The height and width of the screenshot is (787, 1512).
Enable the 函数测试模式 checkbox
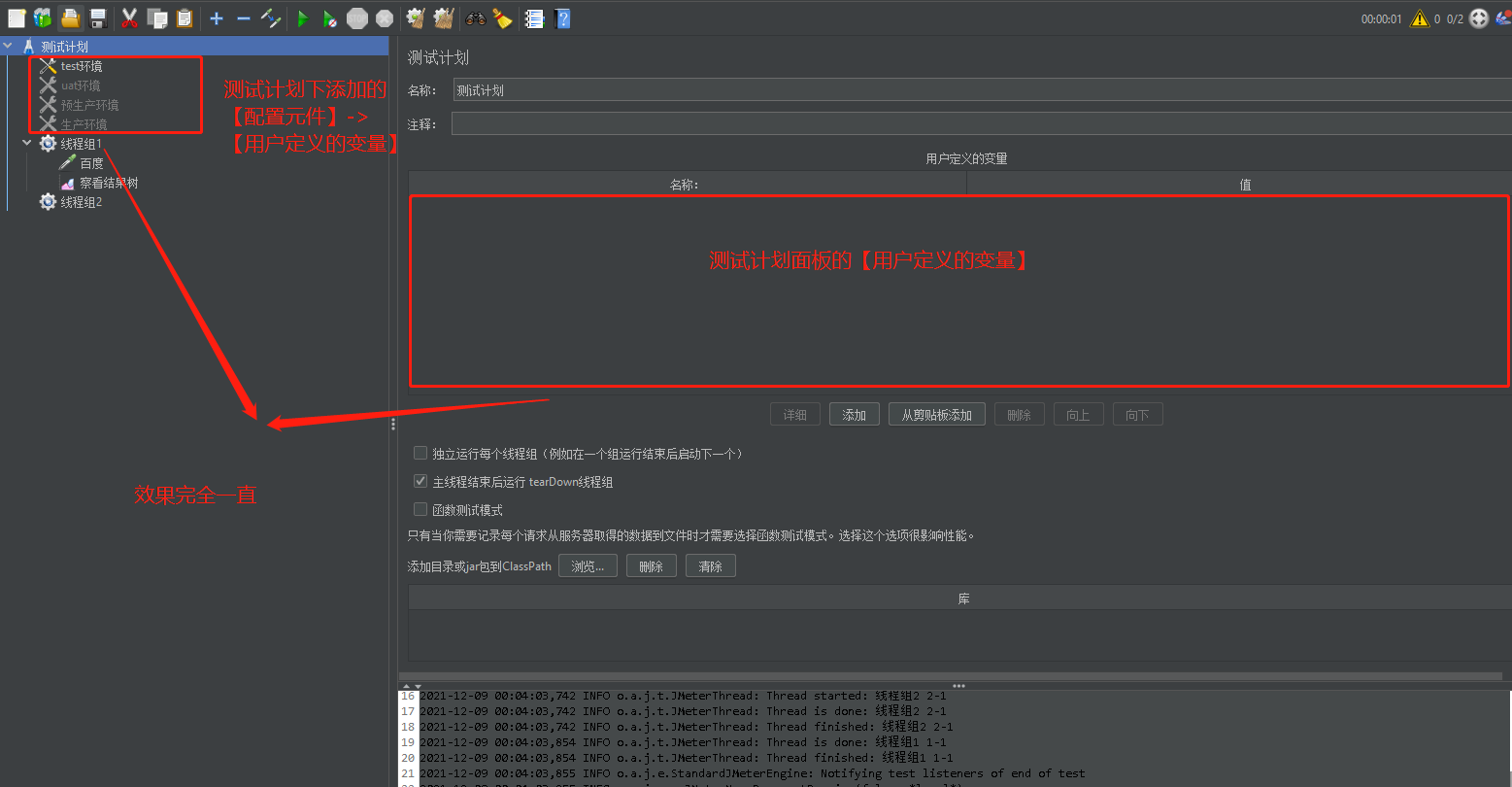(x=420, y=510)
